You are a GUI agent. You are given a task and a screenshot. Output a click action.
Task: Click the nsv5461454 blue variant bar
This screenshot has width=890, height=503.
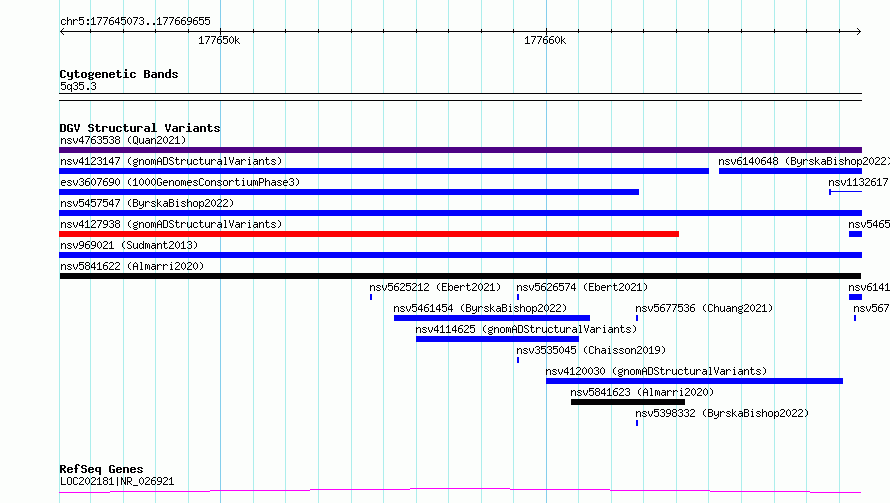(x=492, y=318)
